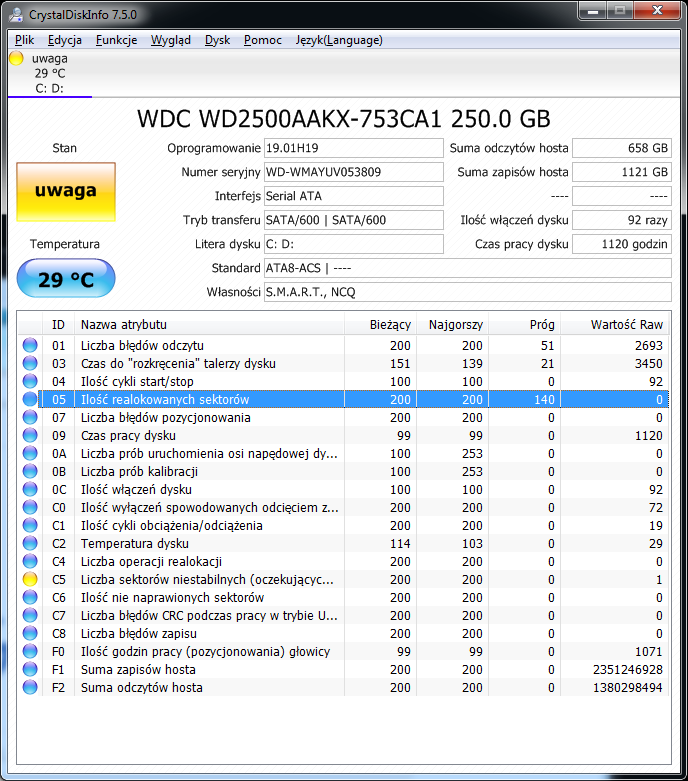Click the 658 GB host reads field
Image resolution: width=688 pixels, height=781 pixels.
pos(622,148)
